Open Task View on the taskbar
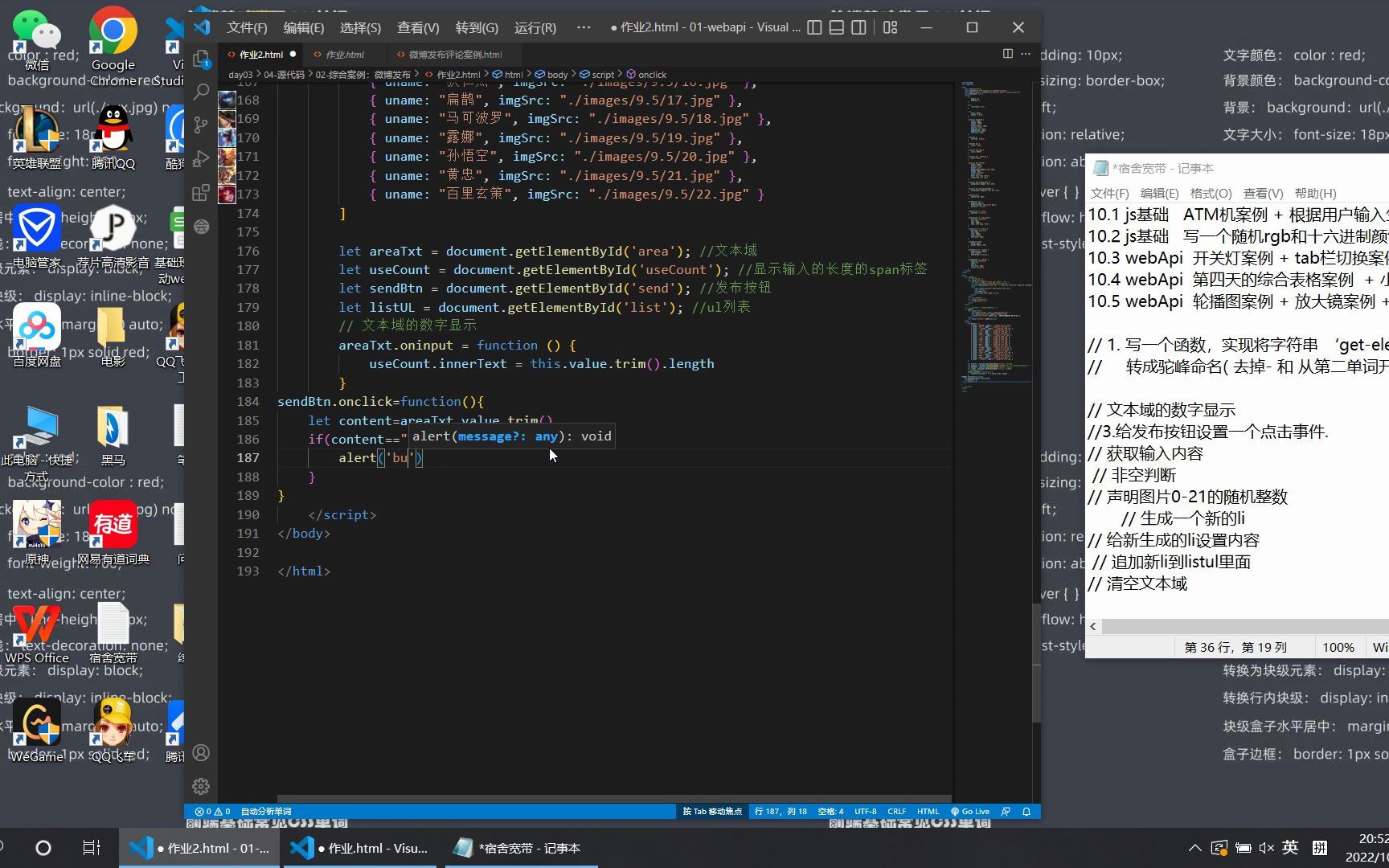The height and width of the screenshot is (868, 1389). pos(92,847)
